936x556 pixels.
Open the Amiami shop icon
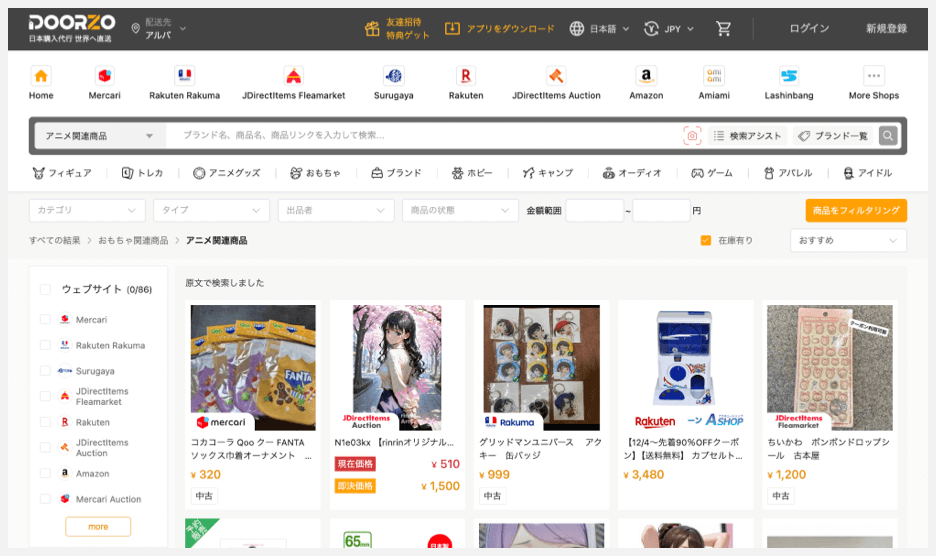pos(714,76)
